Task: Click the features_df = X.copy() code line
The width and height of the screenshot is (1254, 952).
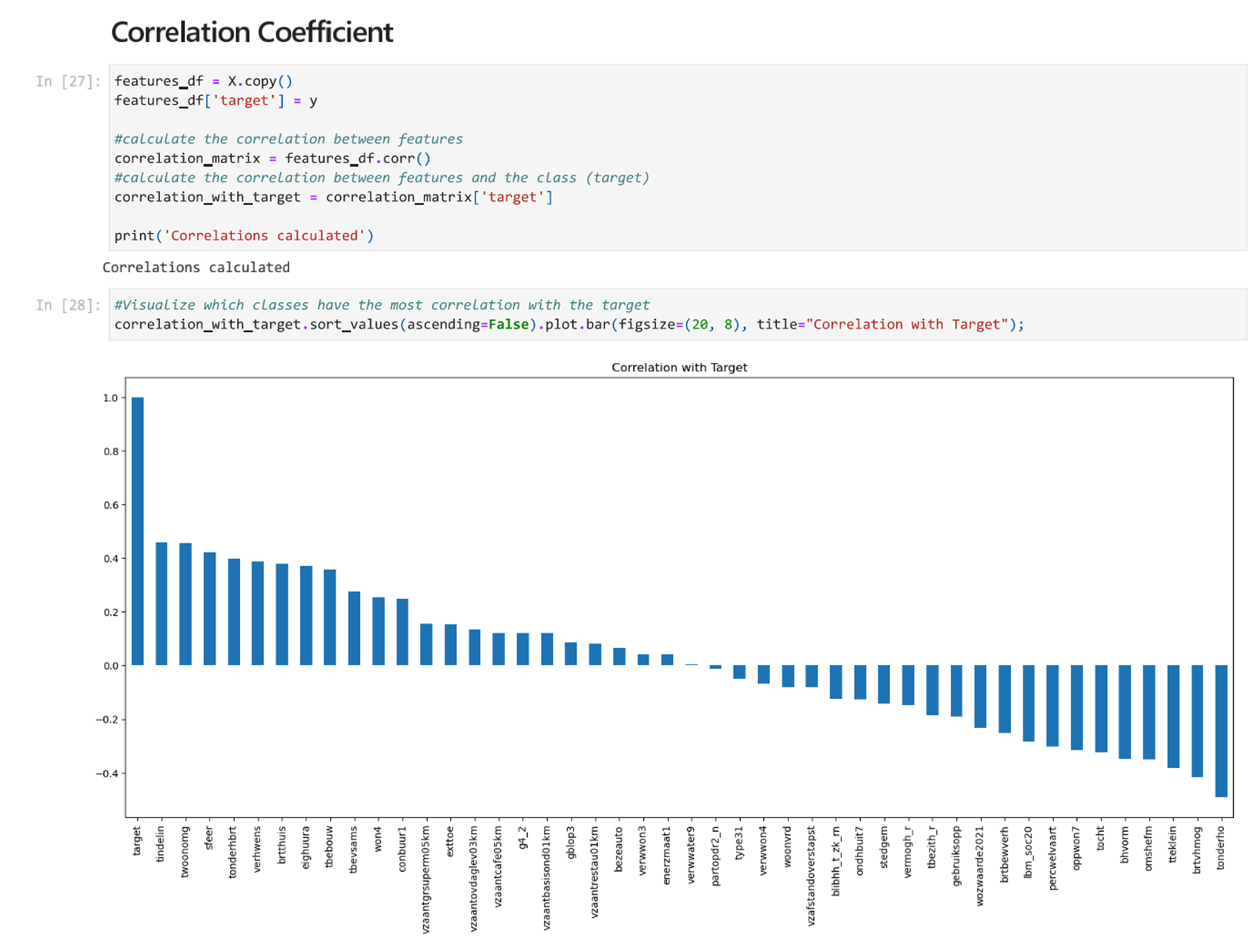Action: 203,81
